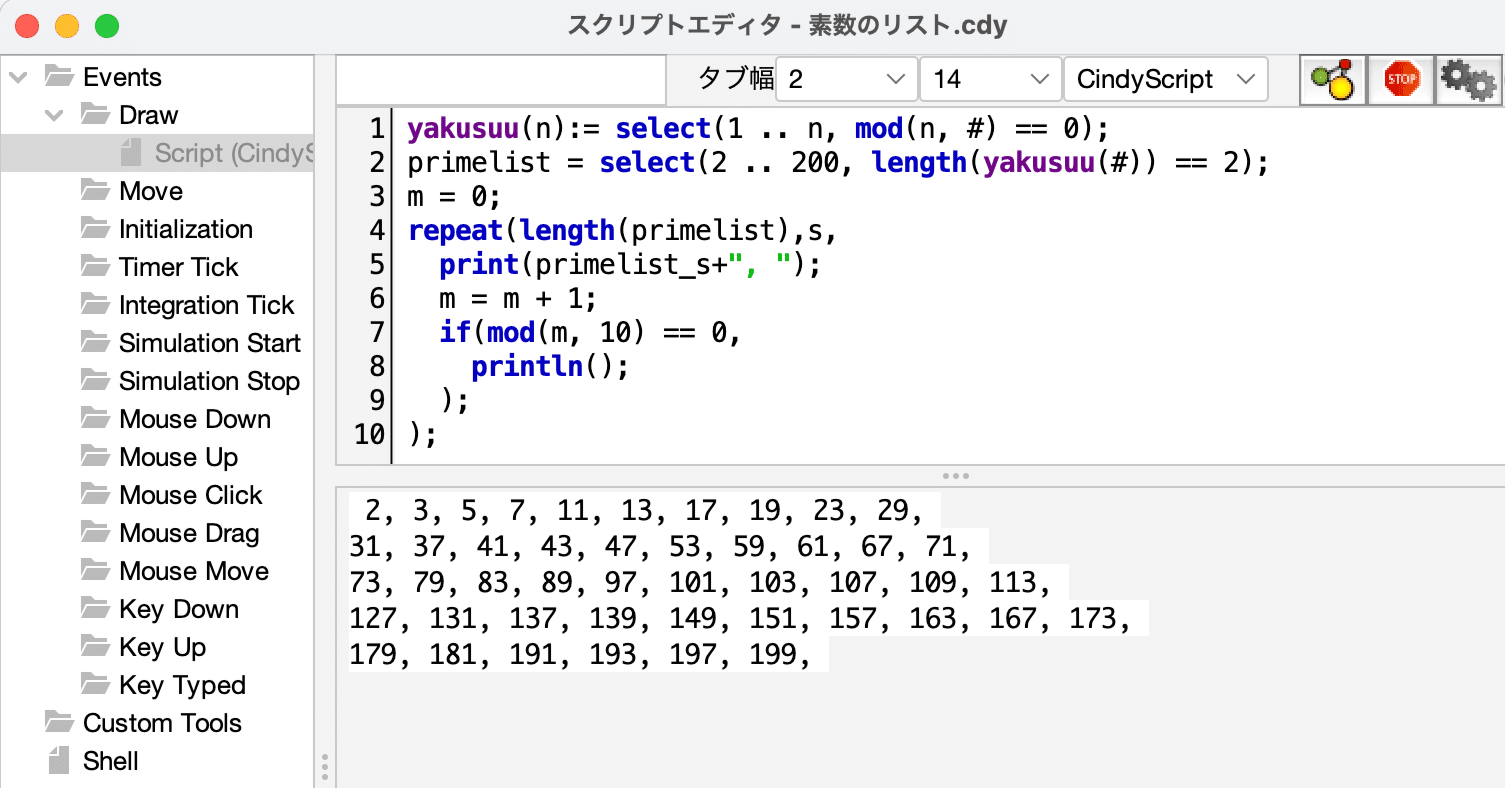Run the script with the play icon
This screenshot has width=1505, height=788.
1332,80
